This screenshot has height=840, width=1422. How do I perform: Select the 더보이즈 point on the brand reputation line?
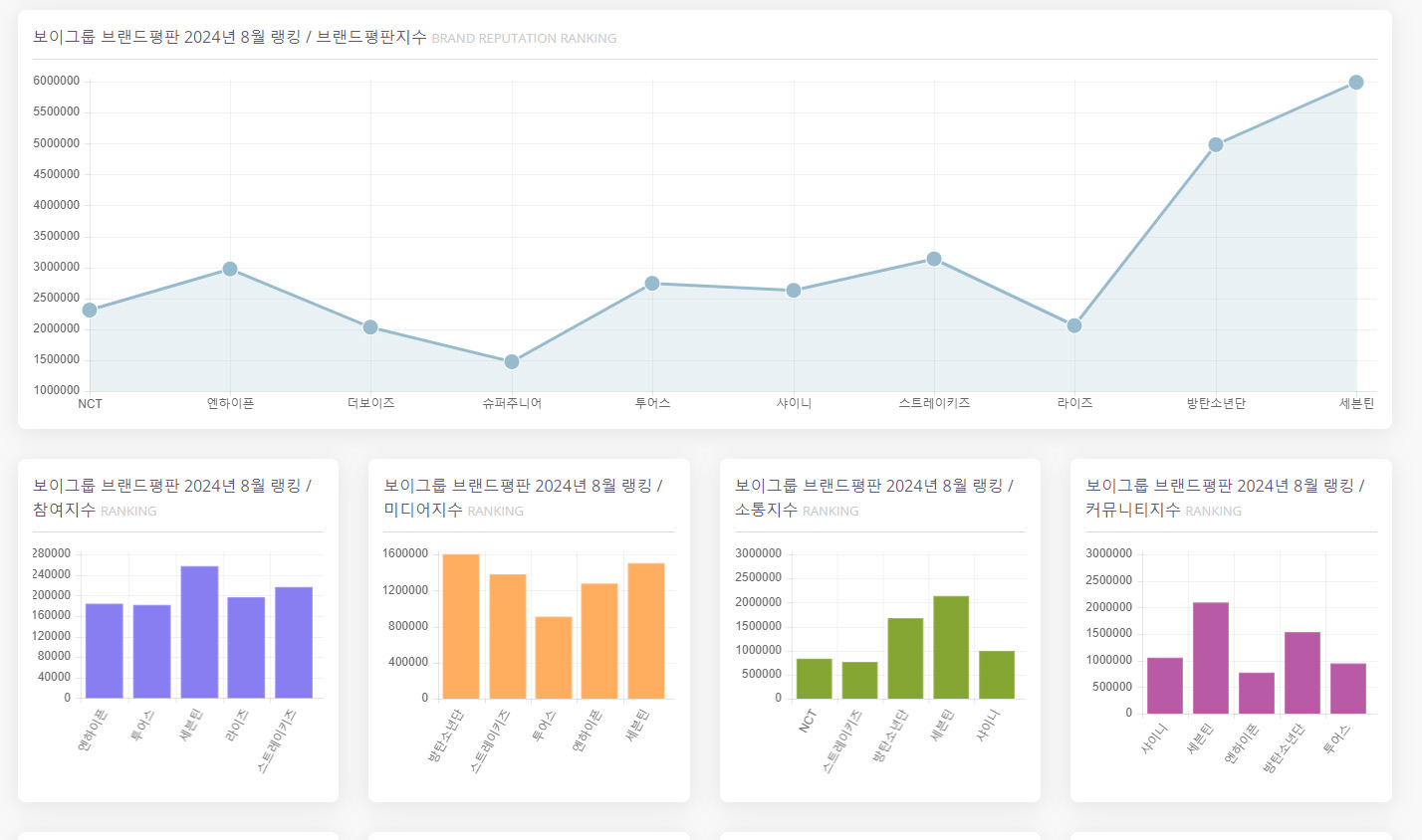click(370, 327)
